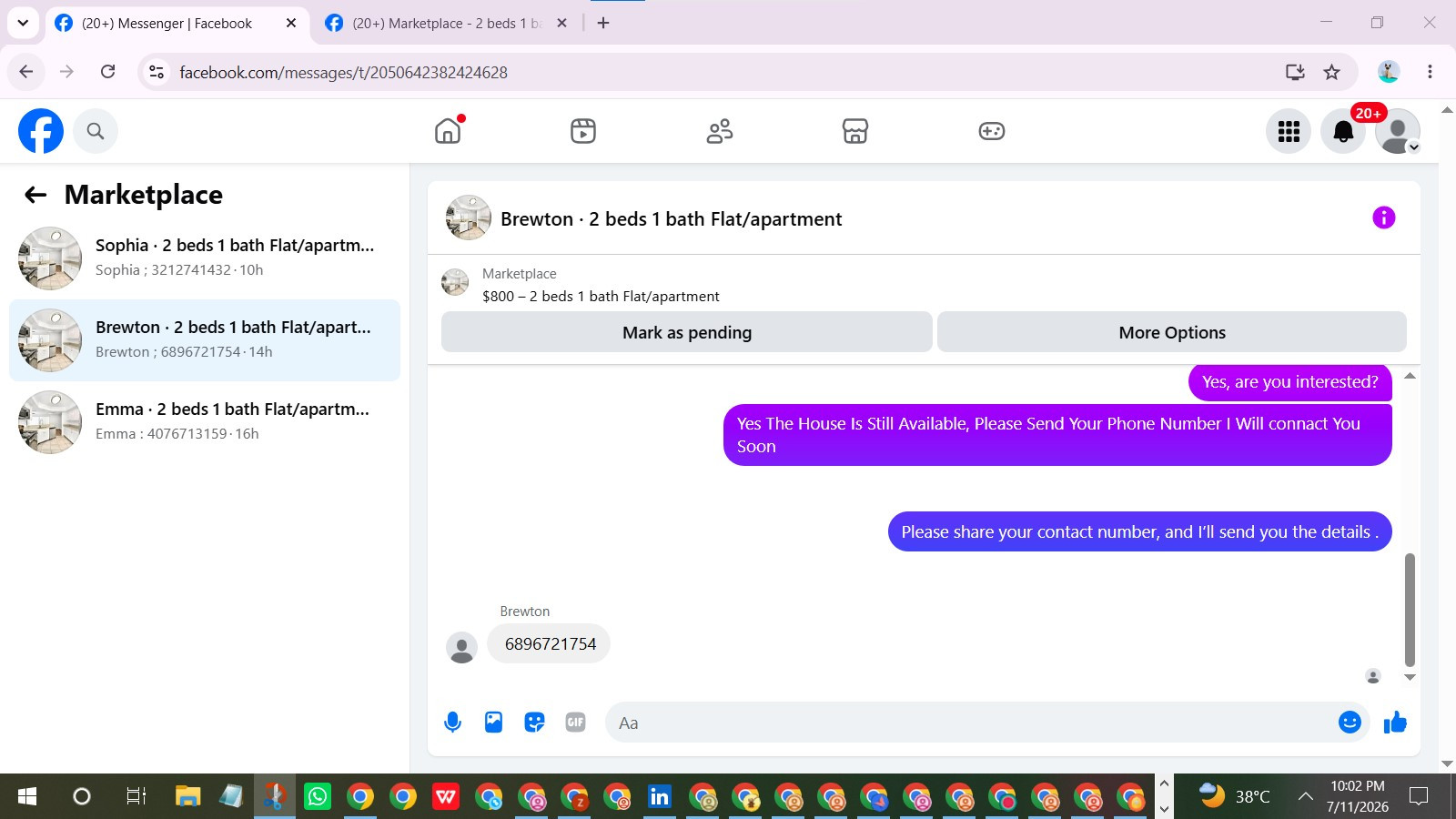Viewport: 1456px width, 819px height.
Task: Go back using the arrow beside Marketplace heading
Action: pos(35,195)
